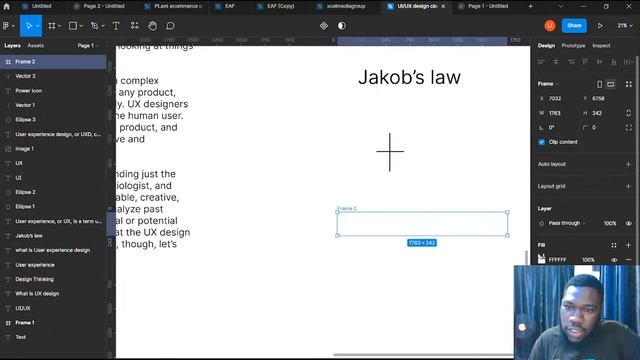
Task: Add Auto layout with plus button
Action: click(x=629, y=164)
